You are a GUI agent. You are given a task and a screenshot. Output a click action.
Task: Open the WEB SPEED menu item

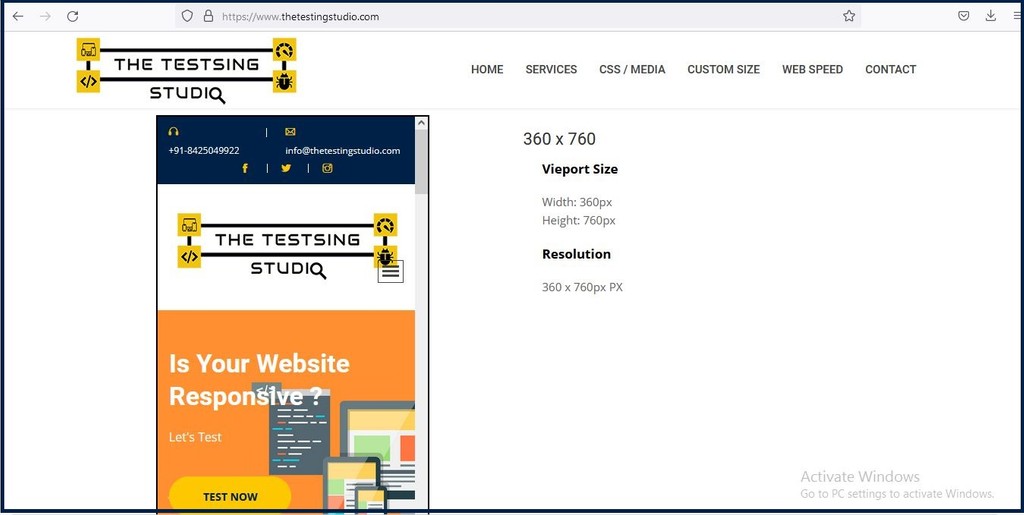tap(812, 70)
